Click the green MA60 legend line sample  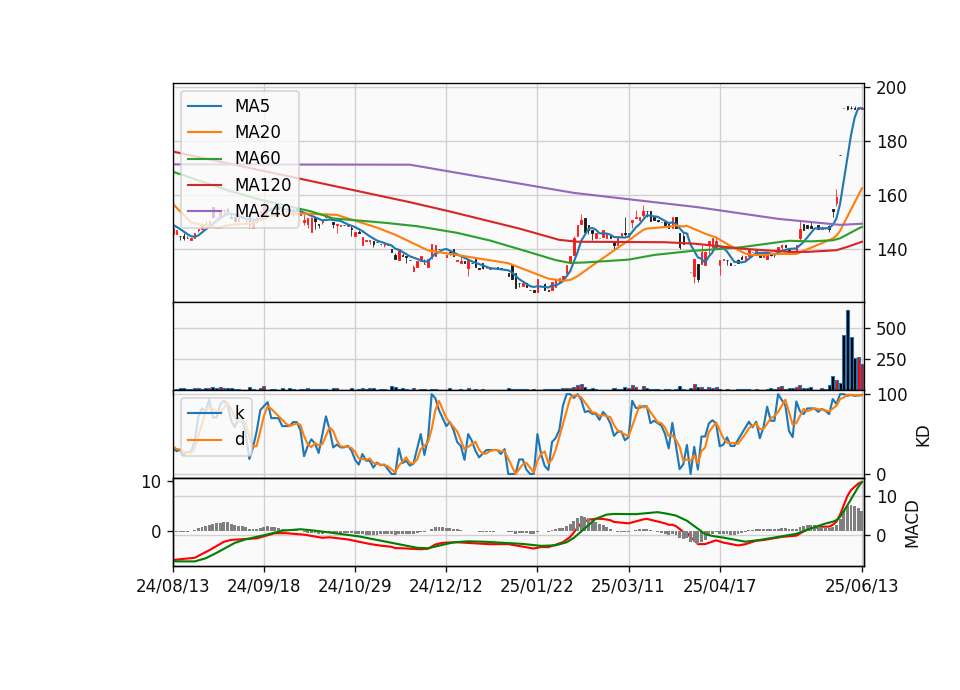pos(204,159)
